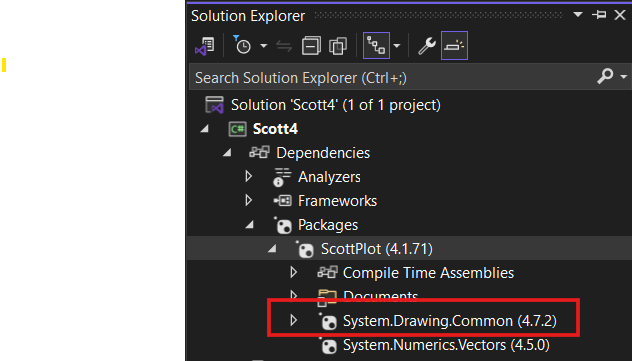Collapse the Scott4 project node
This screenshot has height=361, width=632.
[x=205, y=129]
